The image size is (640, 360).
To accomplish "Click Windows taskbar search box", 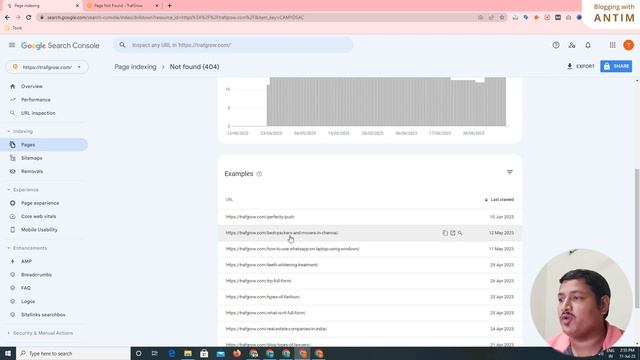I will pyautogui.click(x=73, y=353).
